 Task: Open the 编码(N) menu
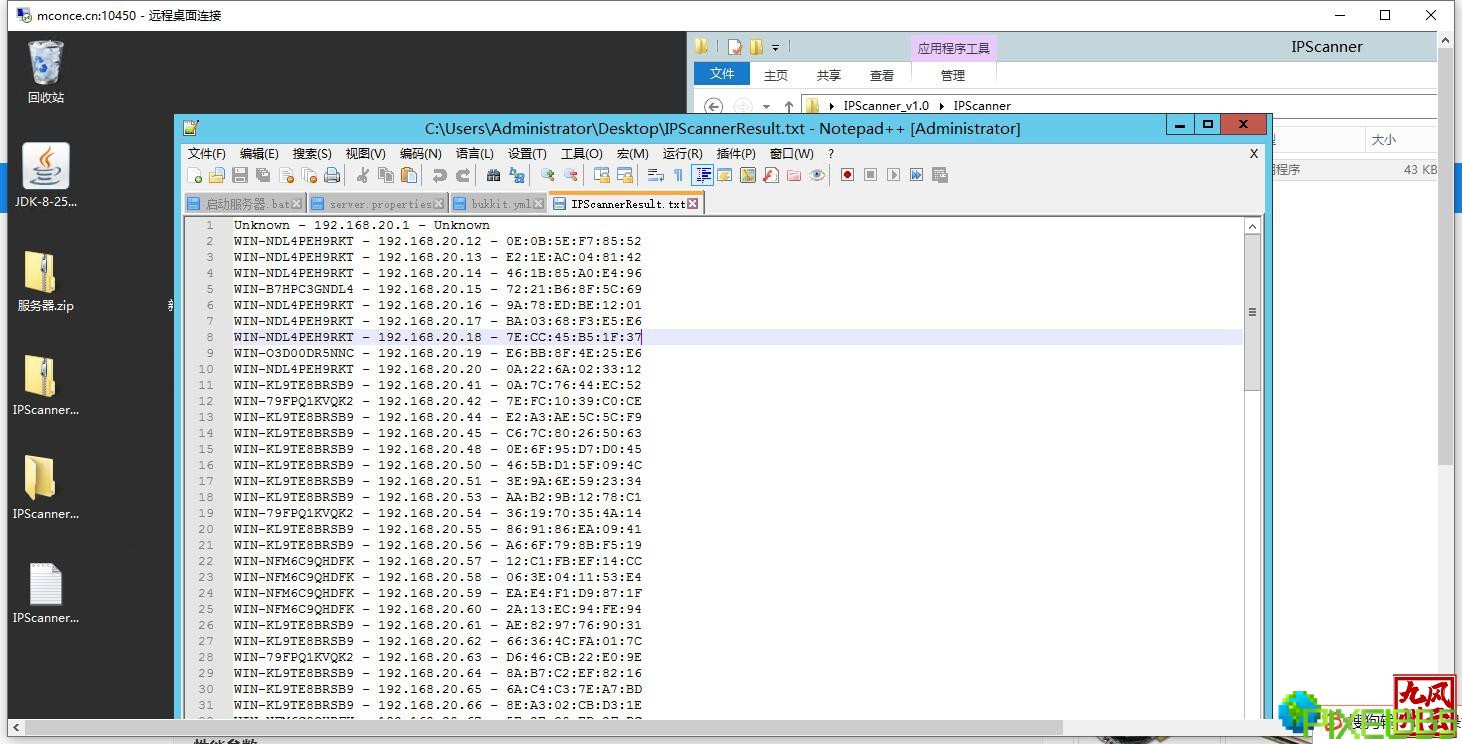pyautogui.click(x=420, y=153)
